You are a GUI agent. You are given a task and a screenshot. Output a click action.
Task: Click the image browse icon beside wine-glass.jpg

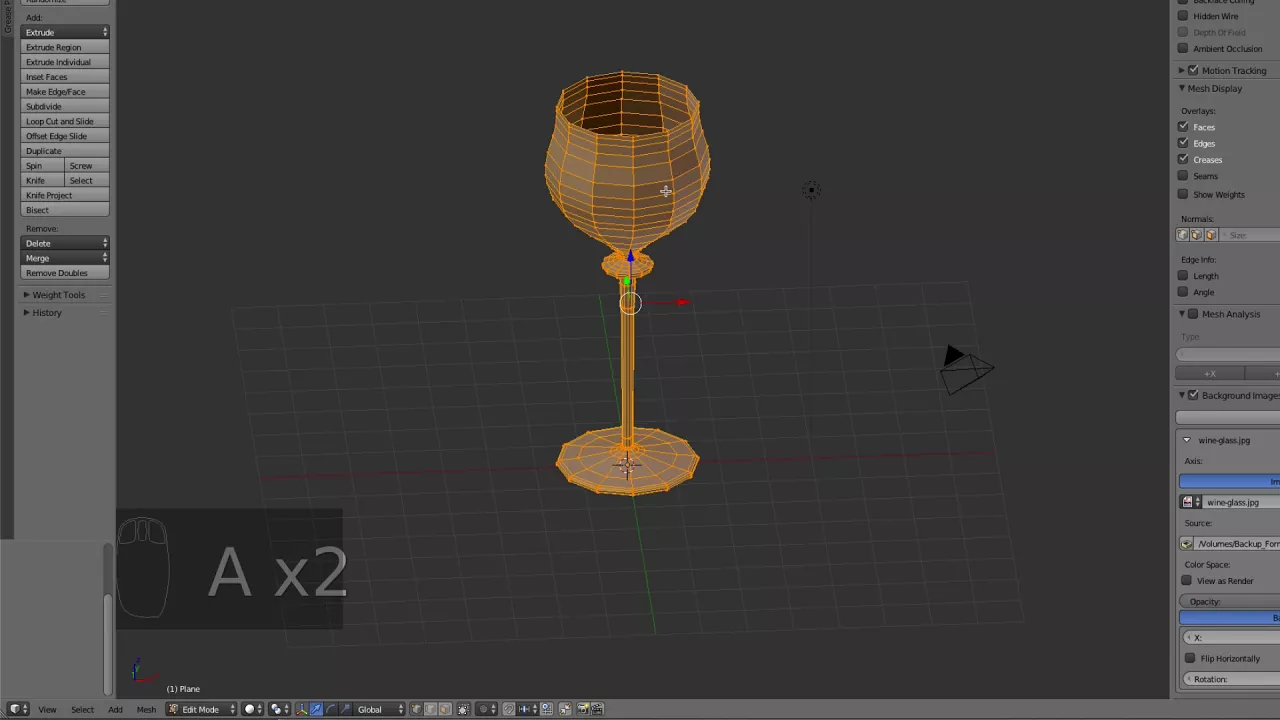tap(1190, 502)
